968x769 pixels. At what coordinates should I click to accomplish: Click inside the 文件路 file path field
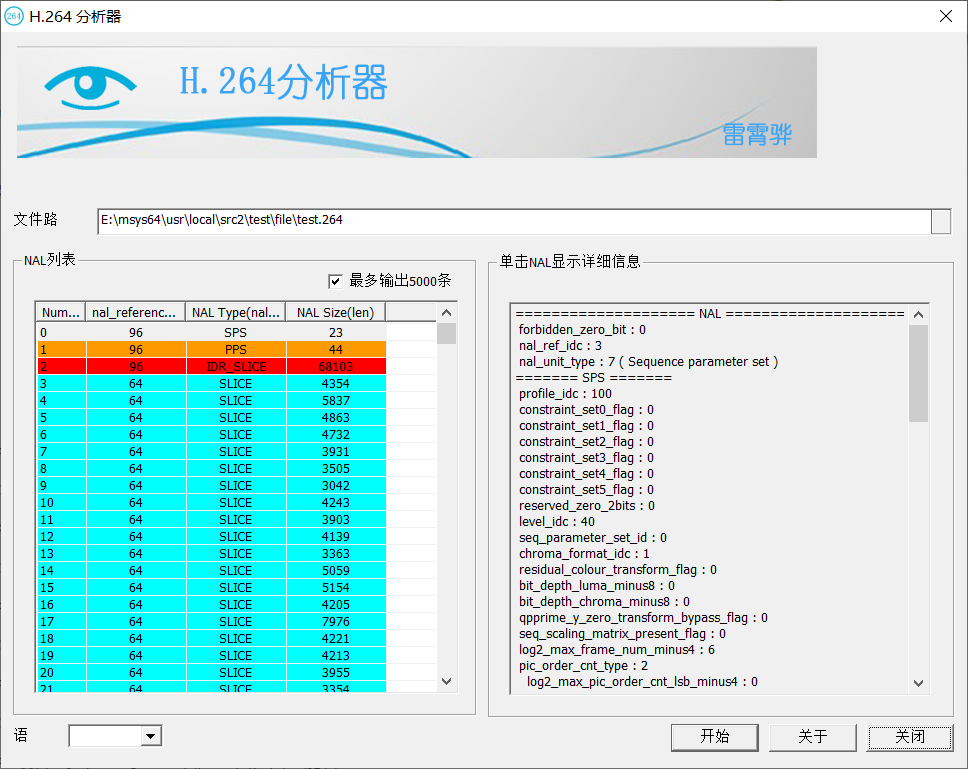pos(400,222)
